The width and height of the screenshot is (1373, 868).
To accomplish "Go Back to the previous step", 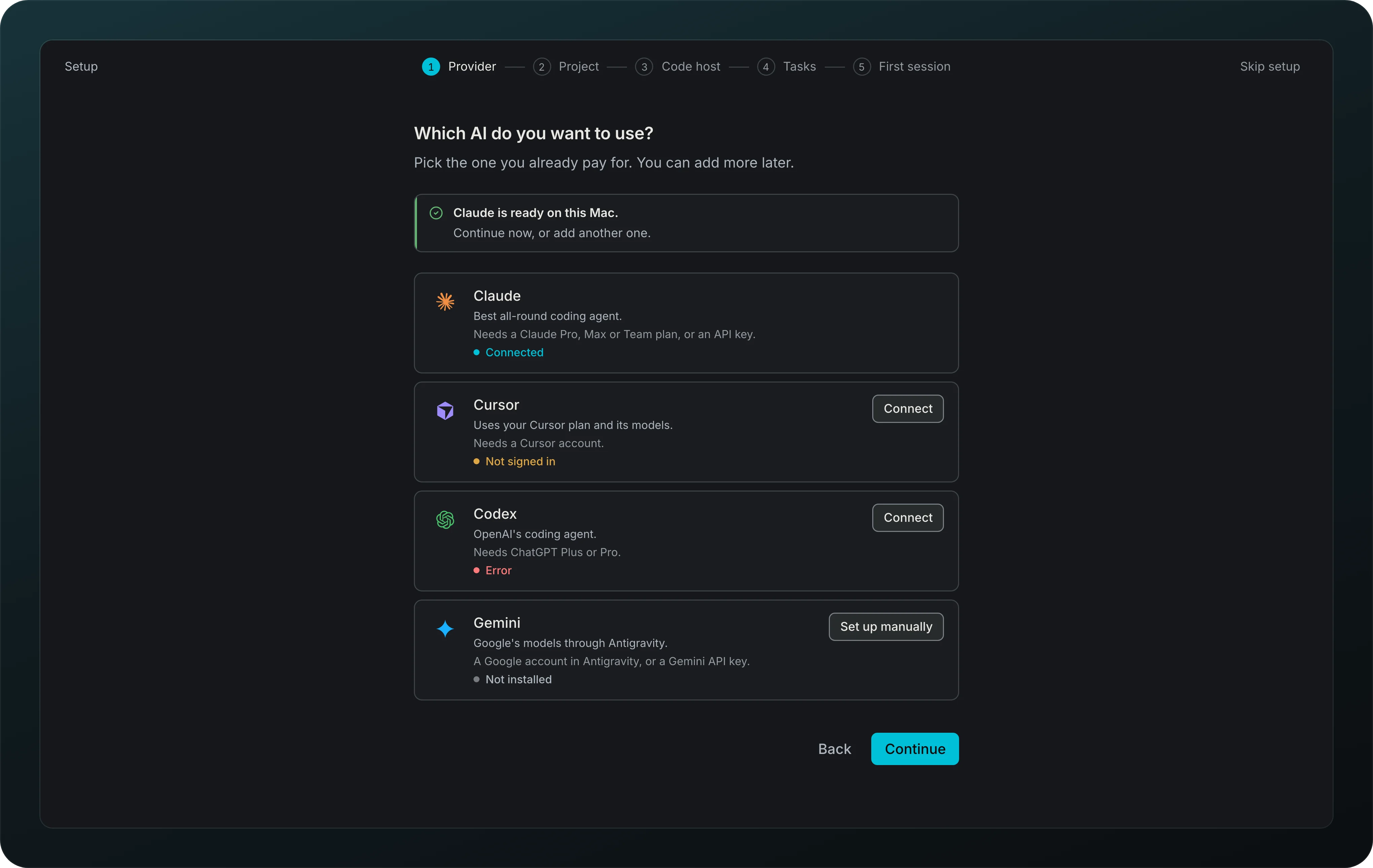I will 834,748.
